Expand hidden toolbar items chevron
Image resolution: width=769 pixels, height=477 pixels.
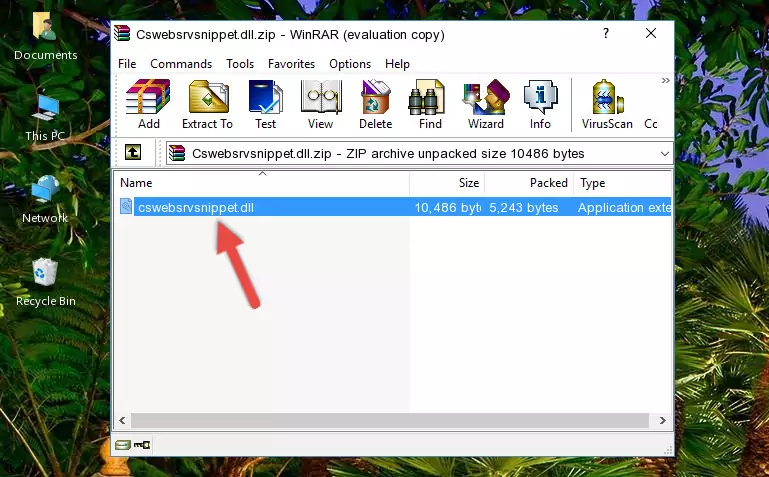[x=665, y=81]
